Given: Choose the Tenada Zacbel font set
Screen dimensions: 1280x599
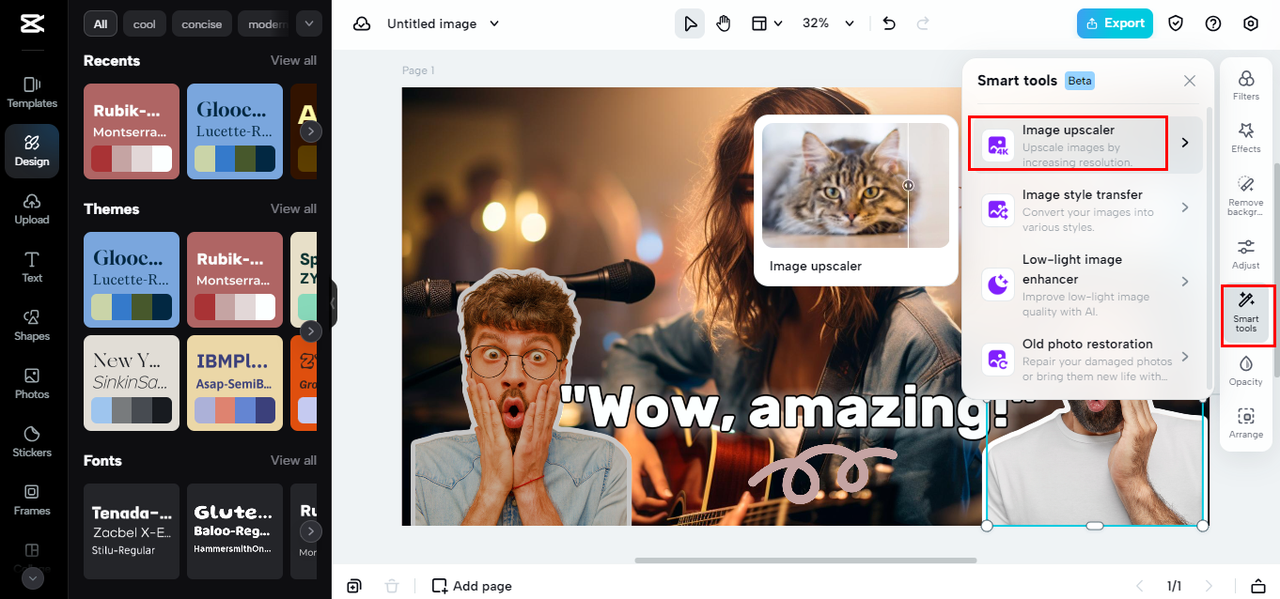Looking at the screenshot, I should [132, 531].
